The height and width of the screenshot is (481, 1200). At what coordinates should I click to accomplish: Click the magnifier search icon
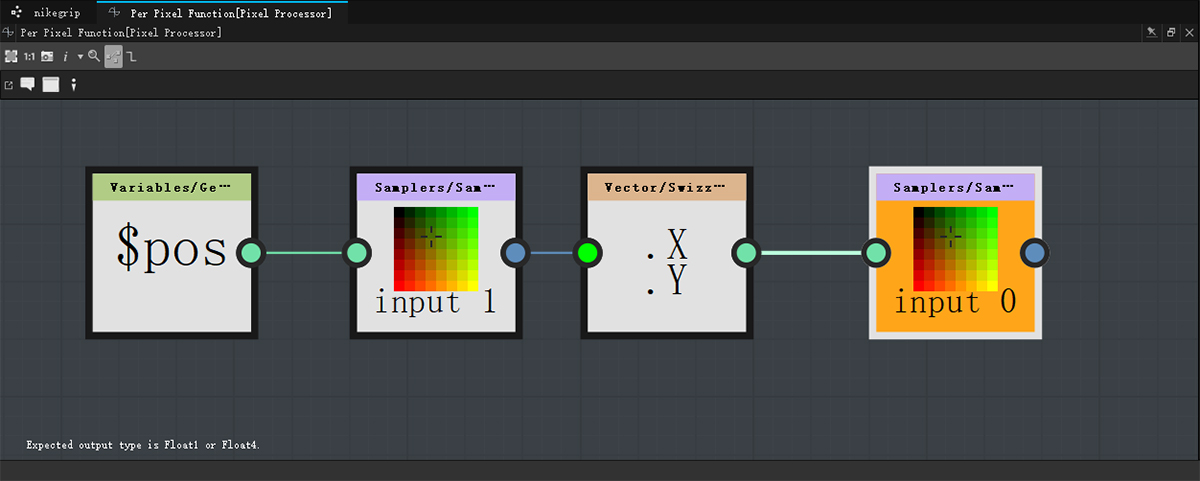tap(94, 57)
